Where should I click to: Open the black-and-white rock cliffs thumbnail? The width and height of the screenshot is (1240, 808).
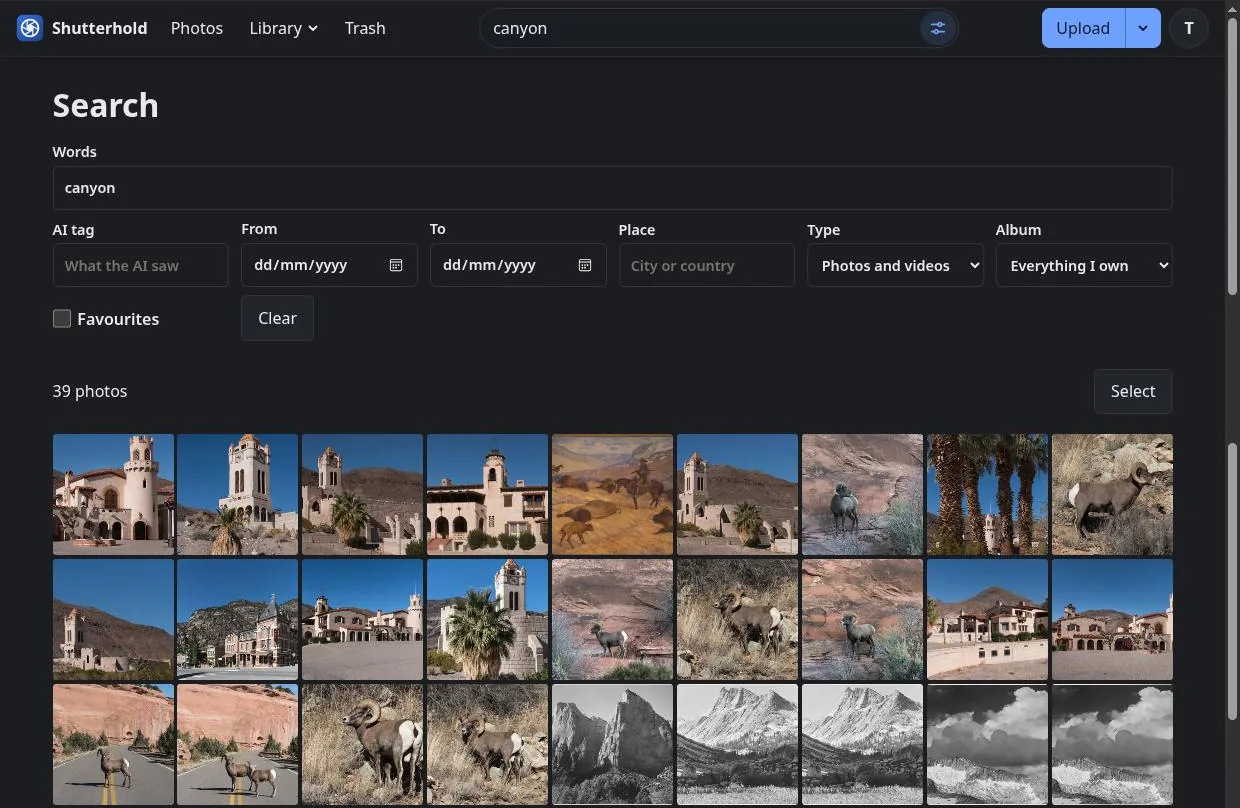[612, 744]
